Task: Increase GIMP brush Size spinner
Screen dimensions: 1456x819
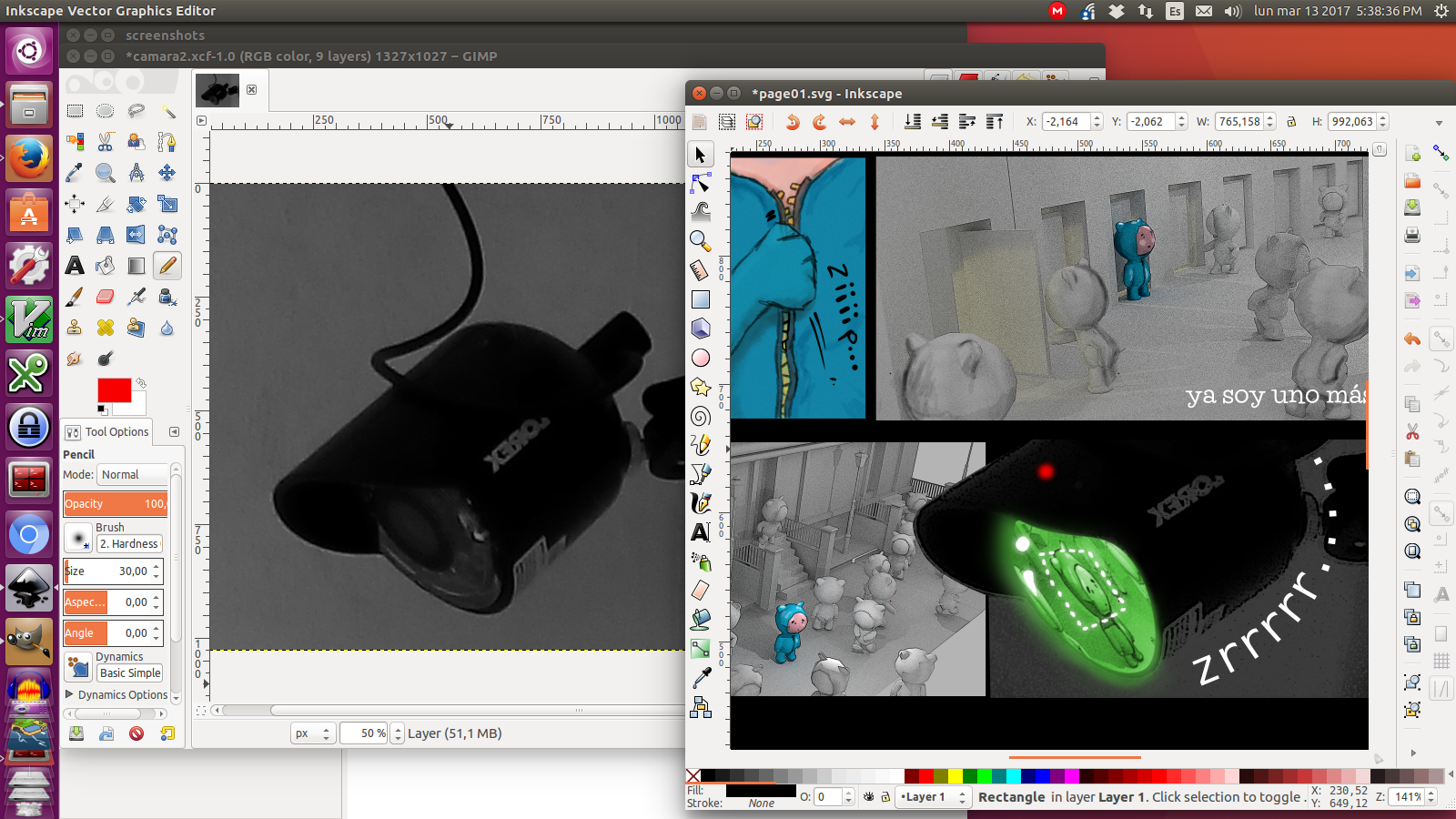Action: (157, 566)
